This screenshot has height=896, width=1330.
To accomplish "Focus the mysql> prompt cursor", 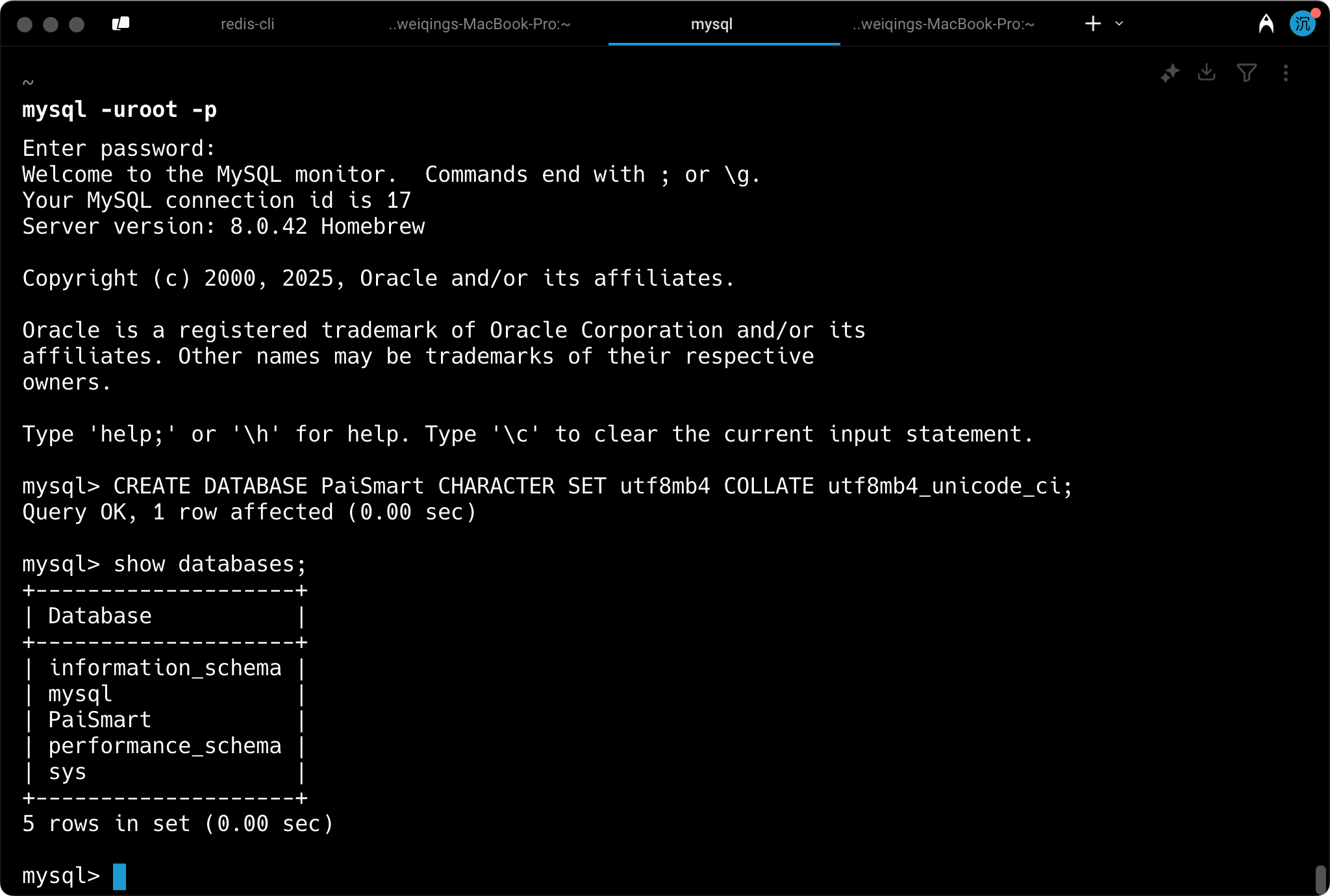I will point(119,877).
